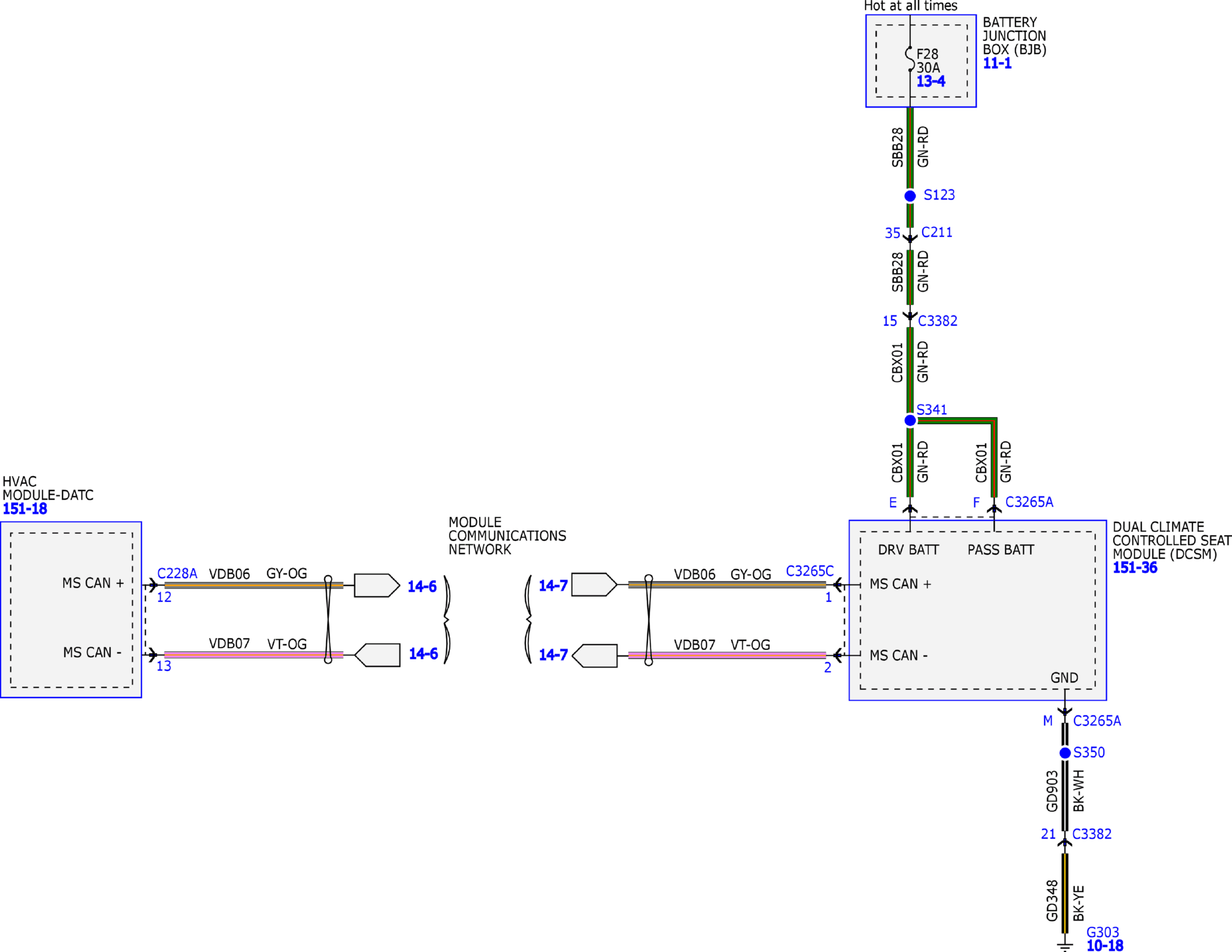Click the 14-6 arrow on VDB06 line

377,585
